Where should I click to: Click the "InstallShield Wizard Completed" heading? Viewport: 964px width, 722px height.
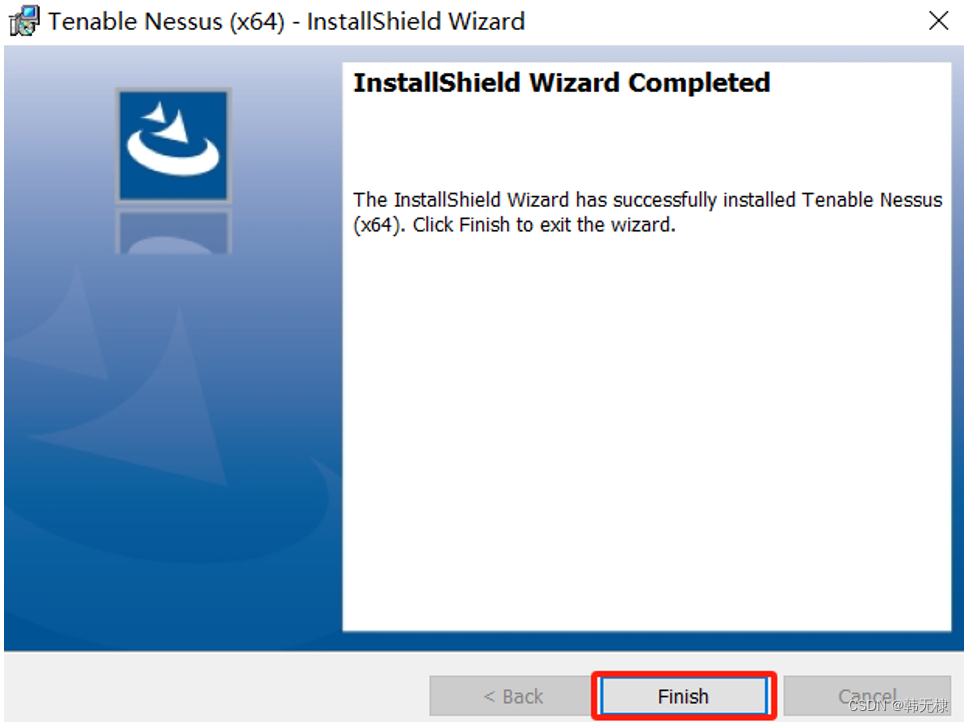tap(561, 83)
